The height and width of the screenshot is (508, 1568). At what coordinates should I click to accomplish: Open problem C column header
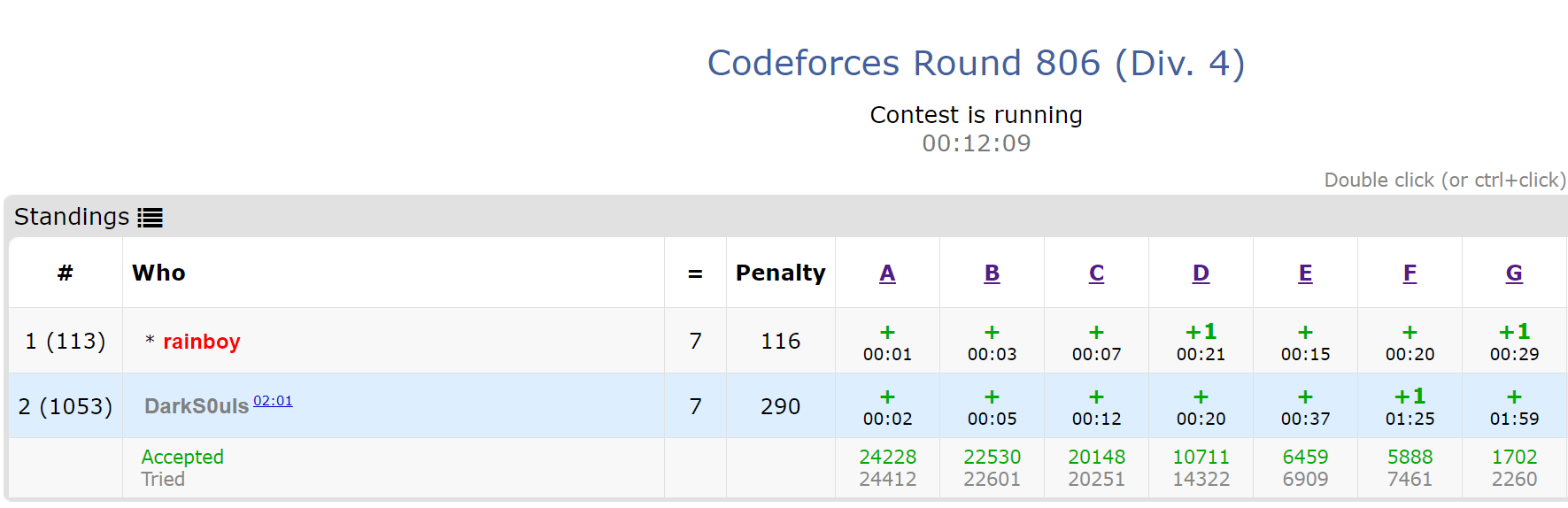click(1096, 273)
